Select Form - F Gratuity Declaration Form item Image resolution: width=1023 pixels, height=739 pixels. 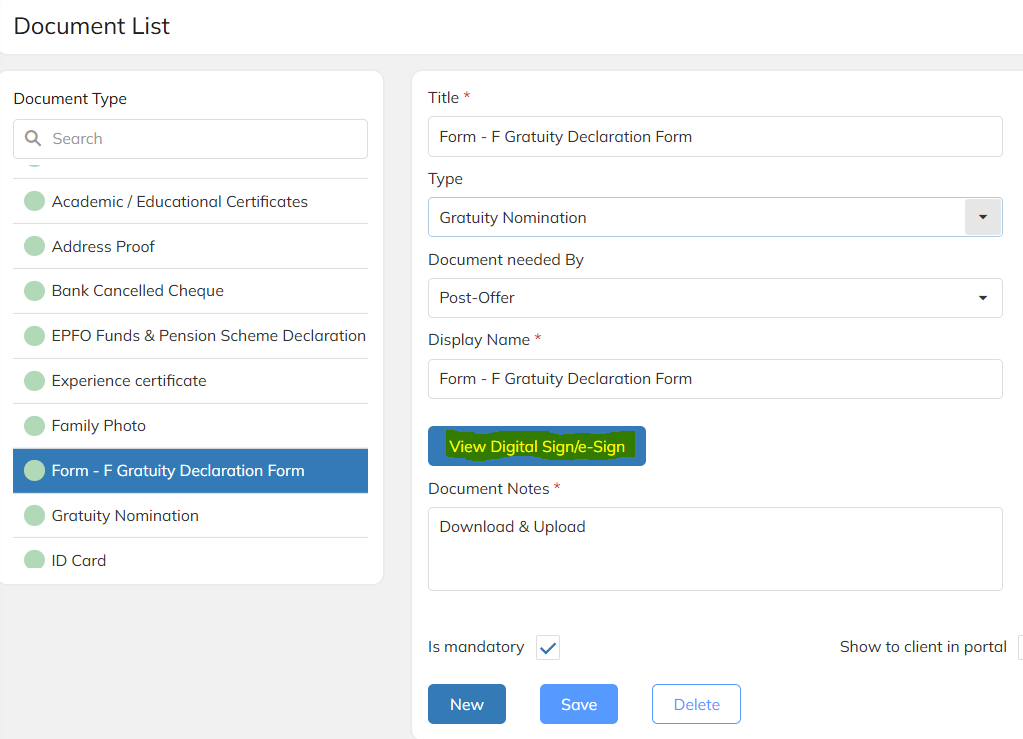pos(178,471)
